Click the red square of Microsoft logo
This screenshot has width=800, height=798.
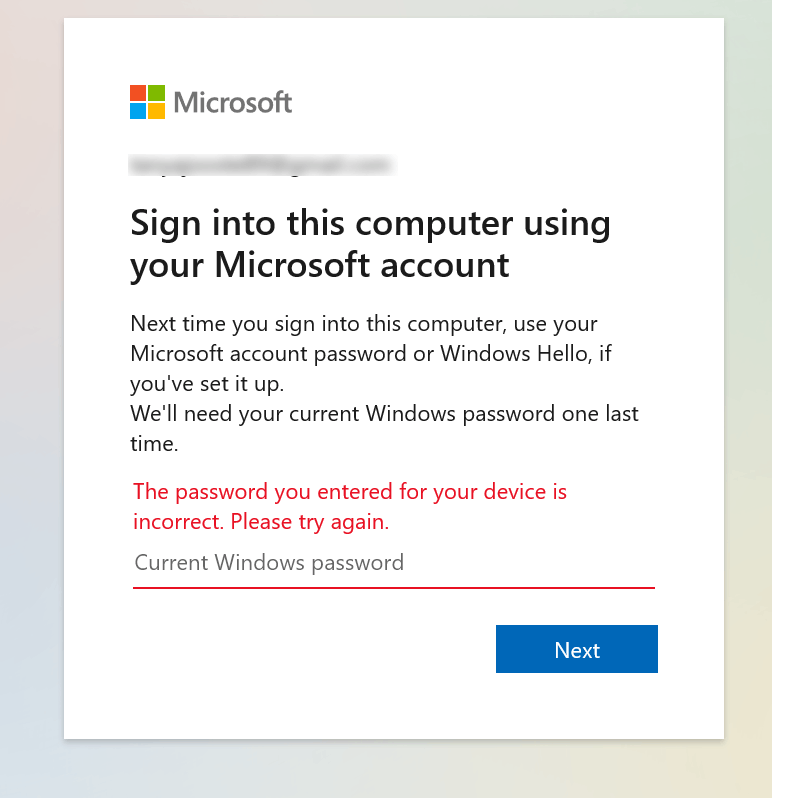138,93
